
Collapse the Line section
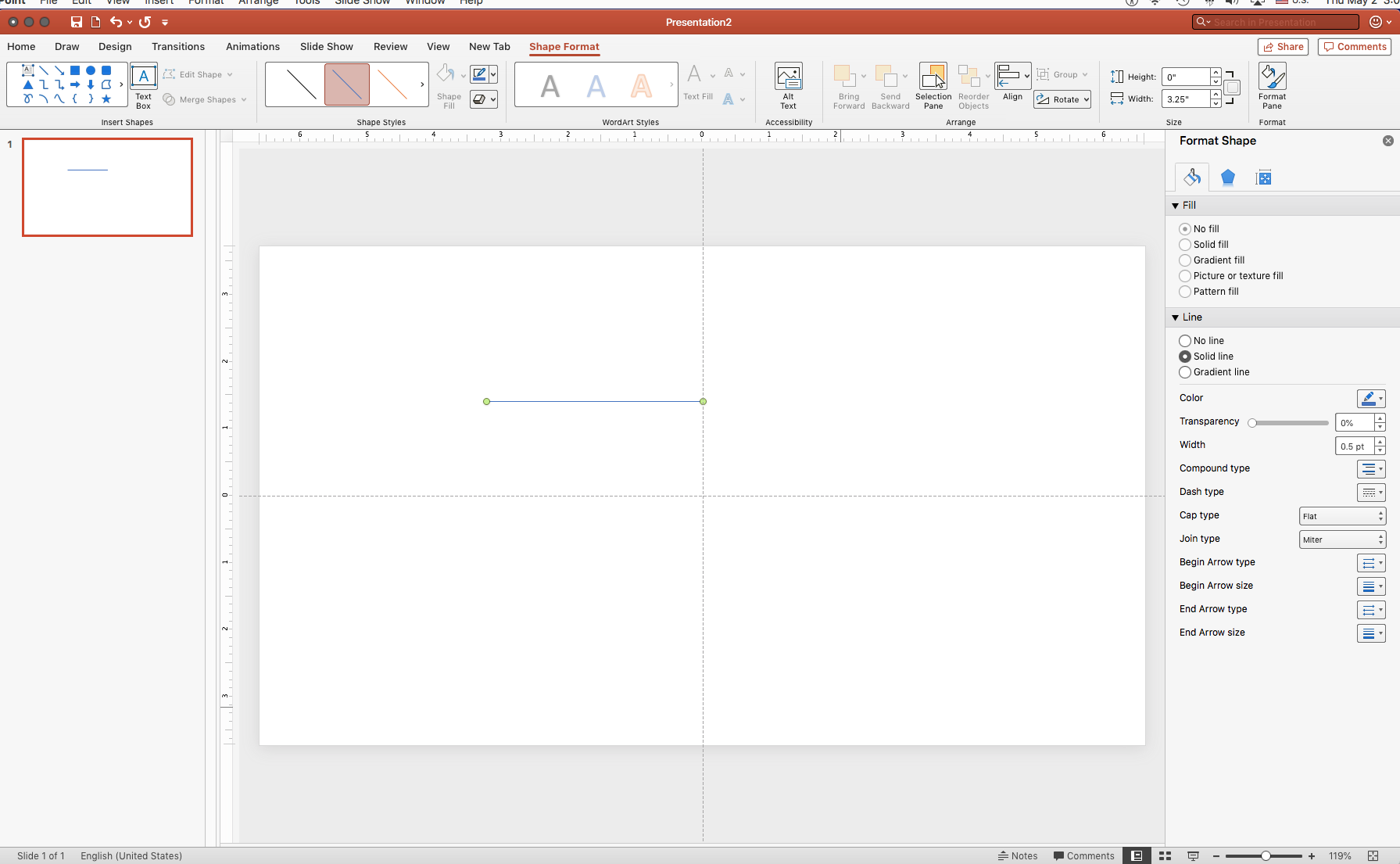pos(1175,317)
